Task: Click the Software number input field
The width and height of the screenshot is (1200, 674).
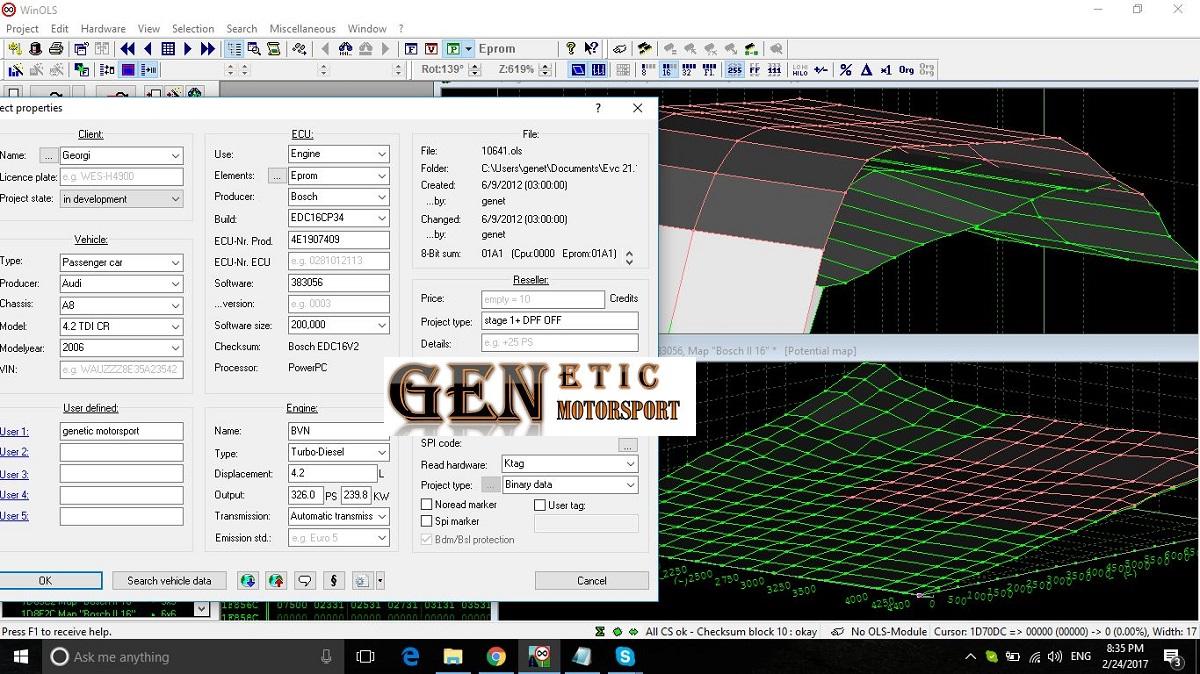Action: (x=338, y=283)
